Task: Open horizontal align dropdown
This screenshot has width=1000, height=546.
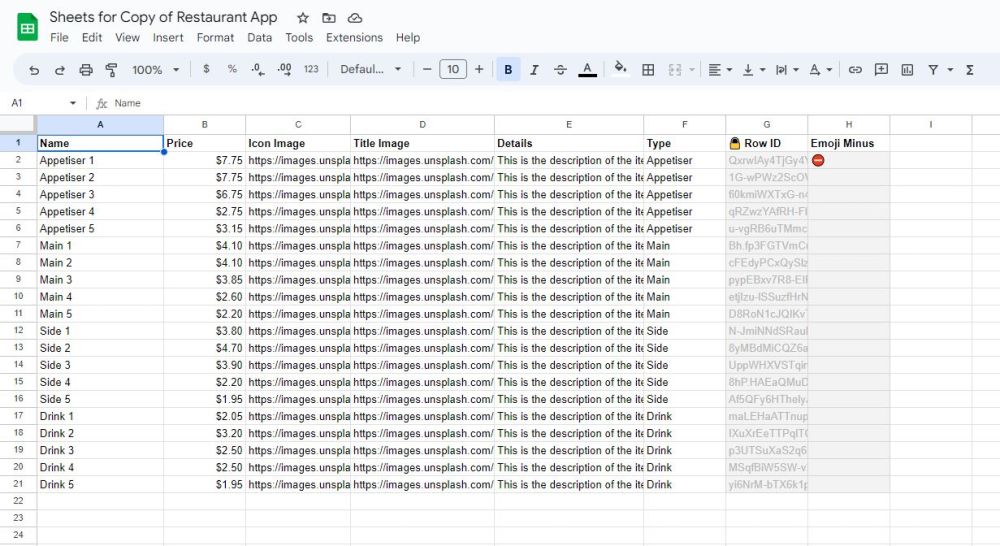Action: tap(720, 70)
